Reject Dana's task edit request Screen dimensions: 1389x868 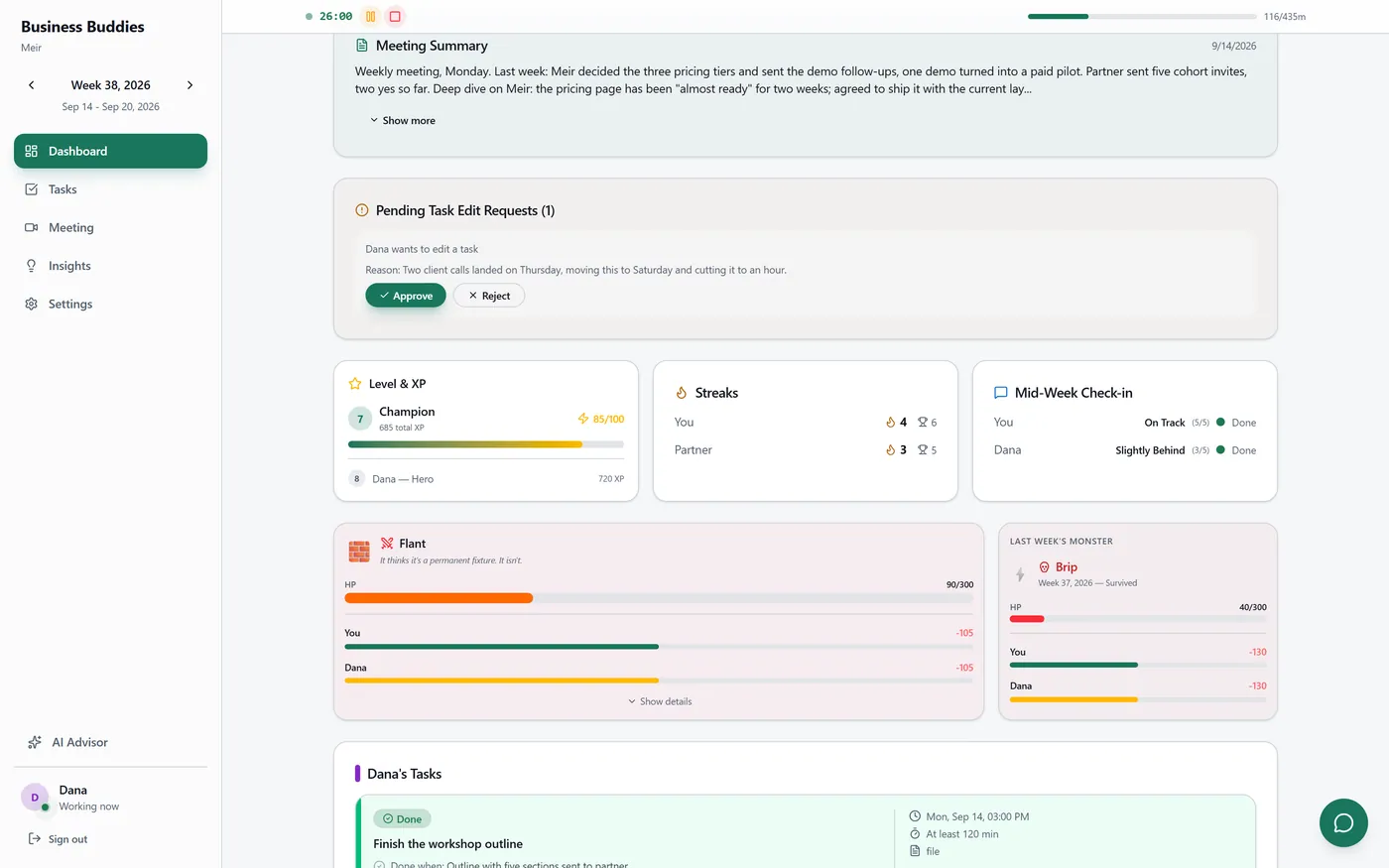pos(489,296)
